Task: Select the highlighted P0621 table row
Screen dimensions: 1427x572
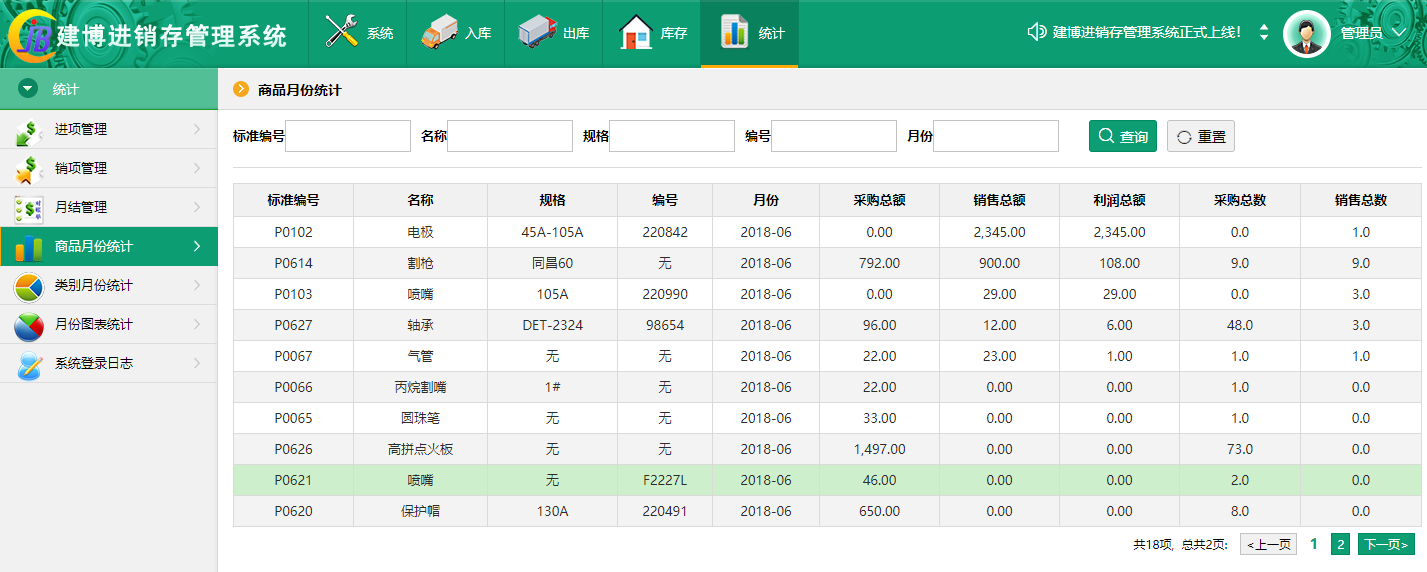Action: [x=826, y=480]
